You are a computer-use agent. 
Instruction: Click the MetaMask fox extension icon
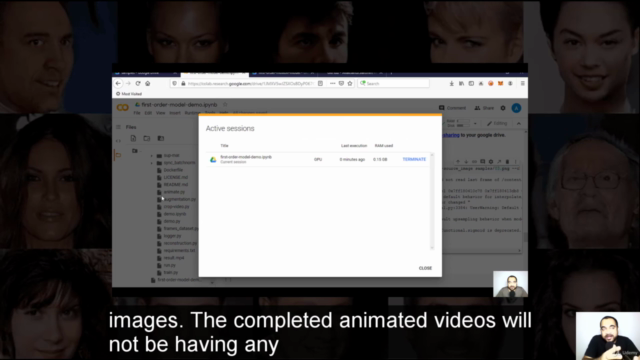[x=500, y=83]
